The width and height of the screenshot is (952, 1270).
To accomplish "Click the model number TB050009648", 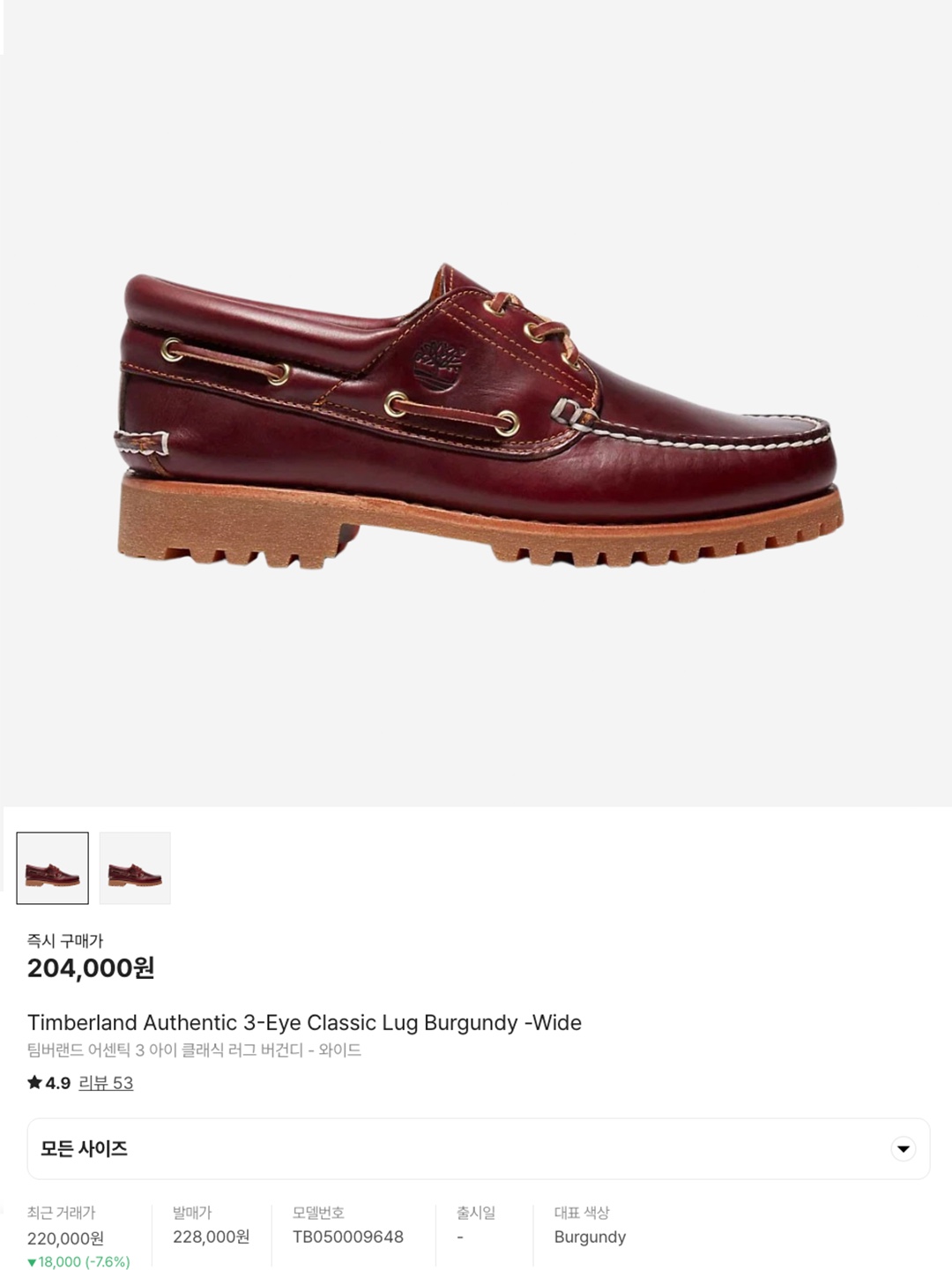I will 348,1237.
